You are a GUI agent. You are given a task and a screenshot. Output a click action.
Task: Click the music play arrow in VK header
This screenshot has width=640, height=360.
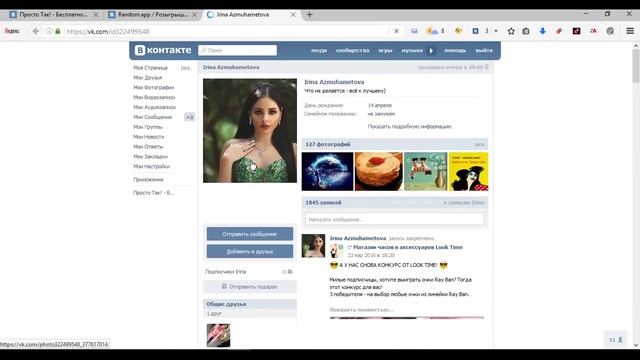click(x=431, y=51)
